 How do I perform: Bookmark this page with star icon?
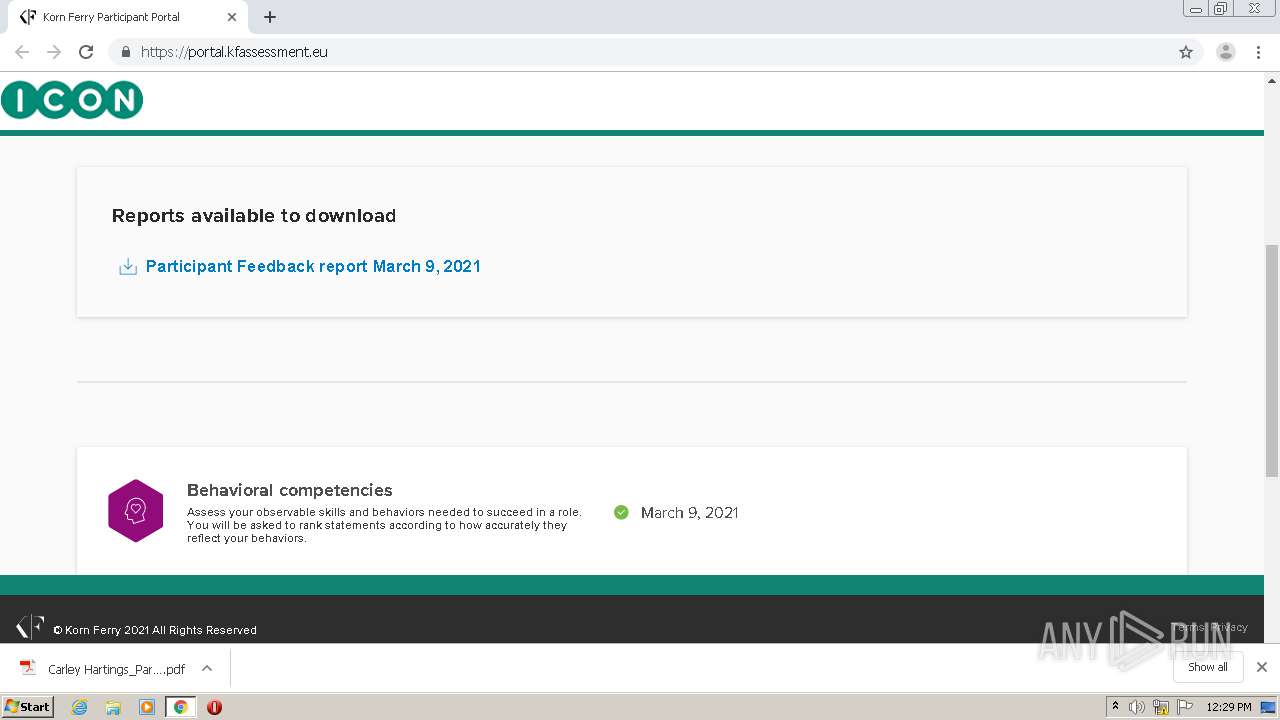pos(1186,52)
